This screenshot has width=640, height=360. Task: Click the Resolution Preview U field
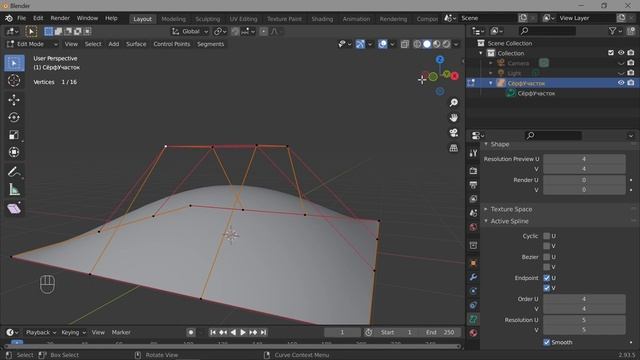click(584, 159)
